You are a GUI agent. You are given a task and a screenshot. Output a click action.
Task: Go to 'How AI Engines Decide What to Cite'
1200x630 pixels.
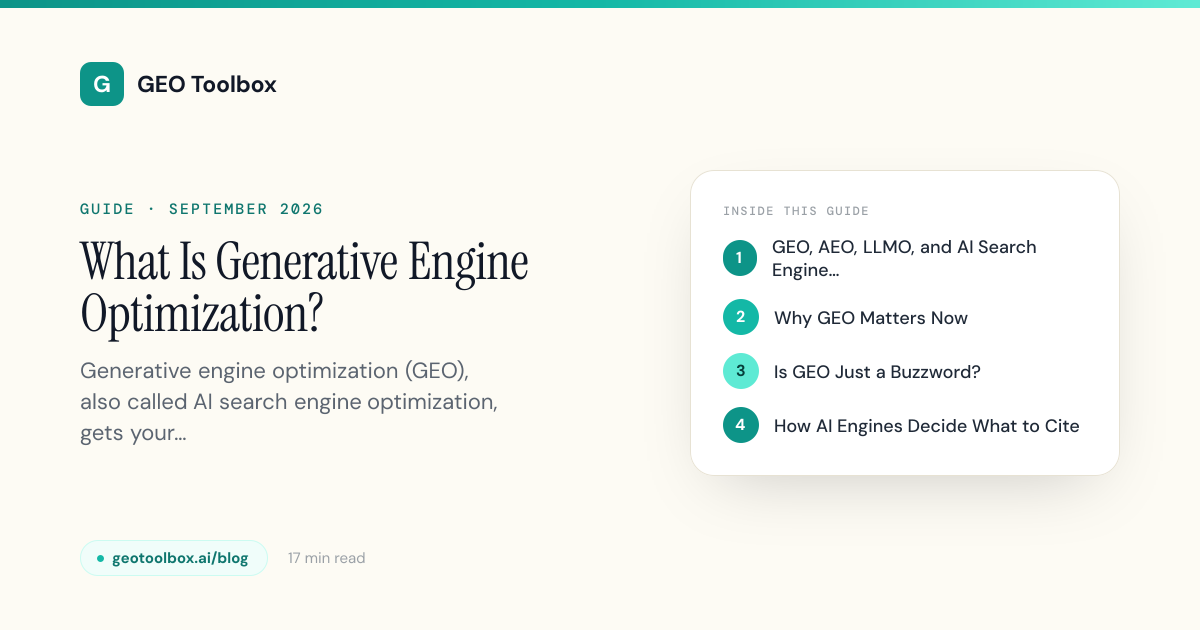tap(927, 426)
